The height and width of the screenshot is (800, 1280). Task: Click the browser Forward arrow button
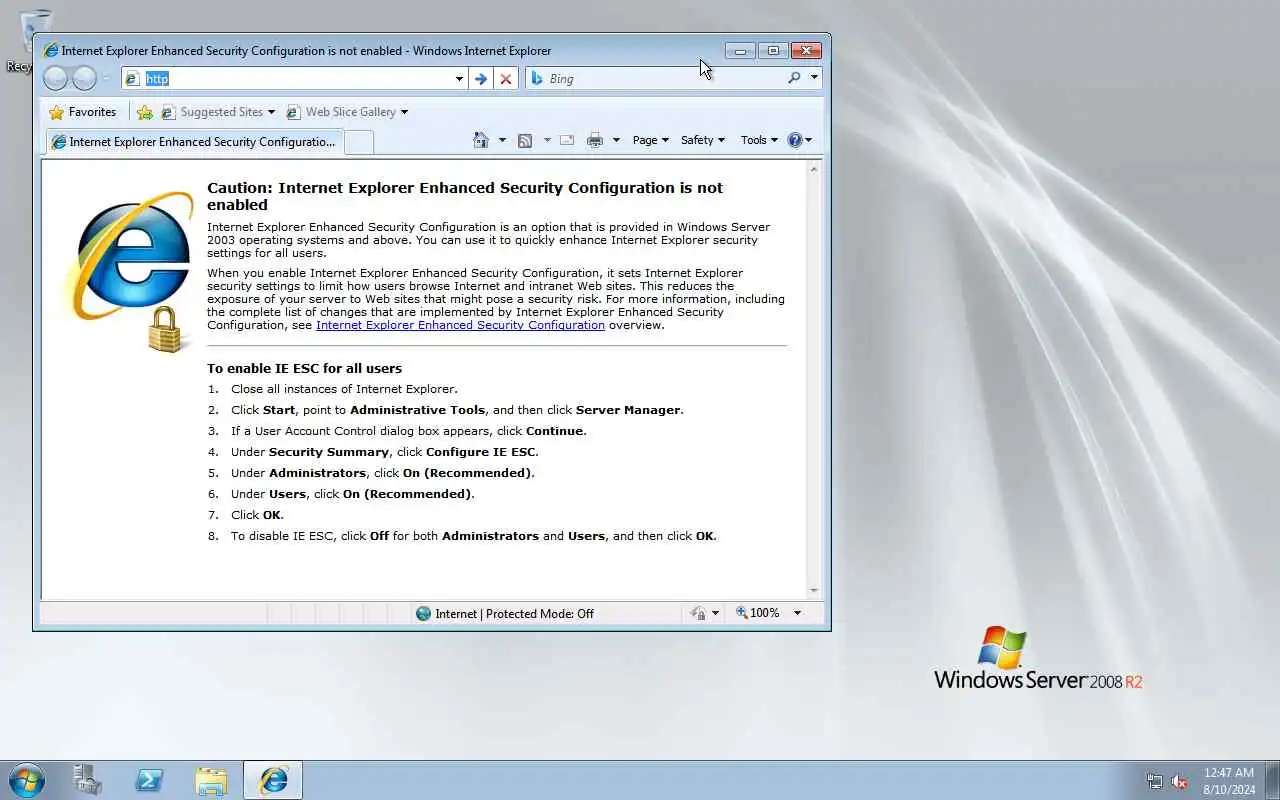click(85, 78)
